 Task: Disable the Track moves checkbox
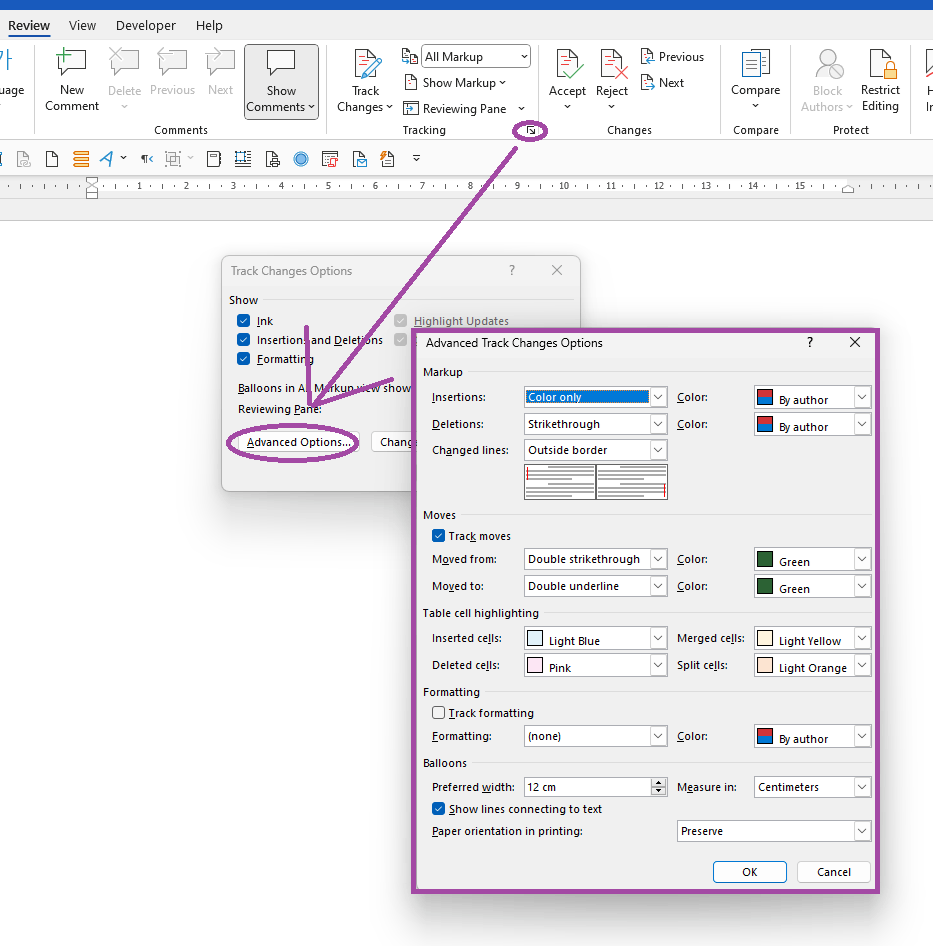coord(438,536)
